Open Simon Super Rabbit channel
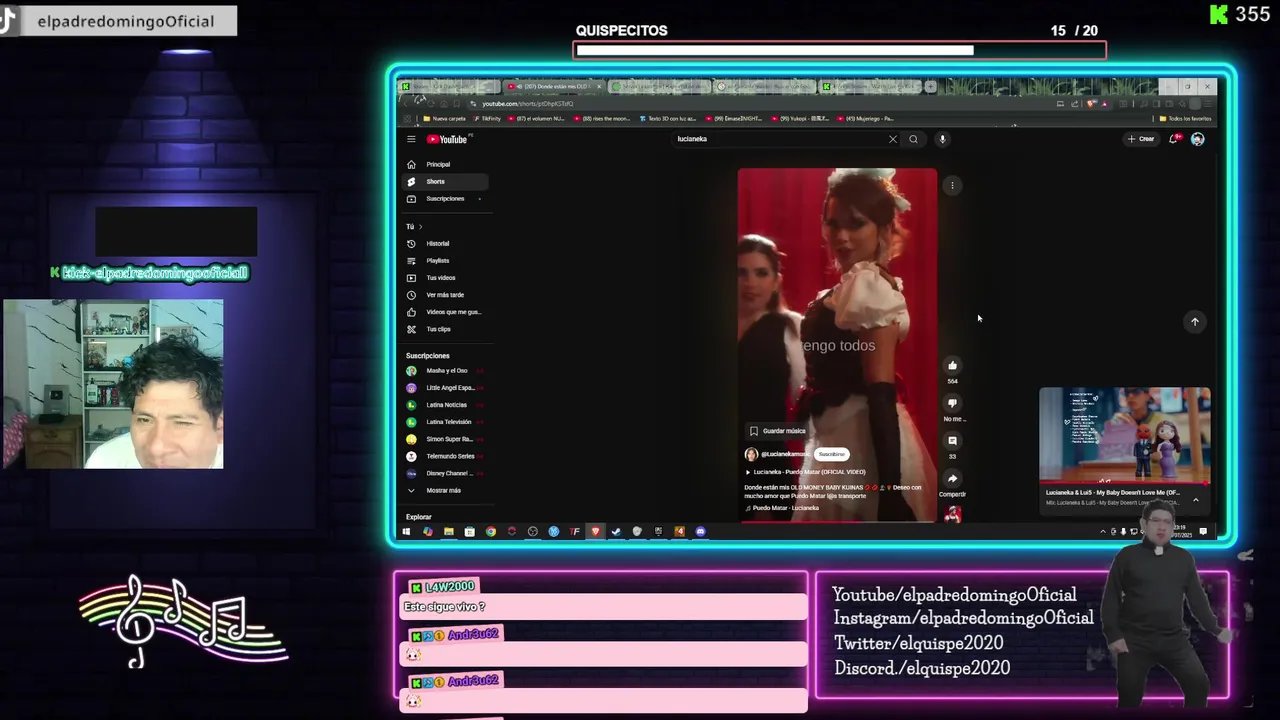 pyautogui.click(x=447, y=439)
